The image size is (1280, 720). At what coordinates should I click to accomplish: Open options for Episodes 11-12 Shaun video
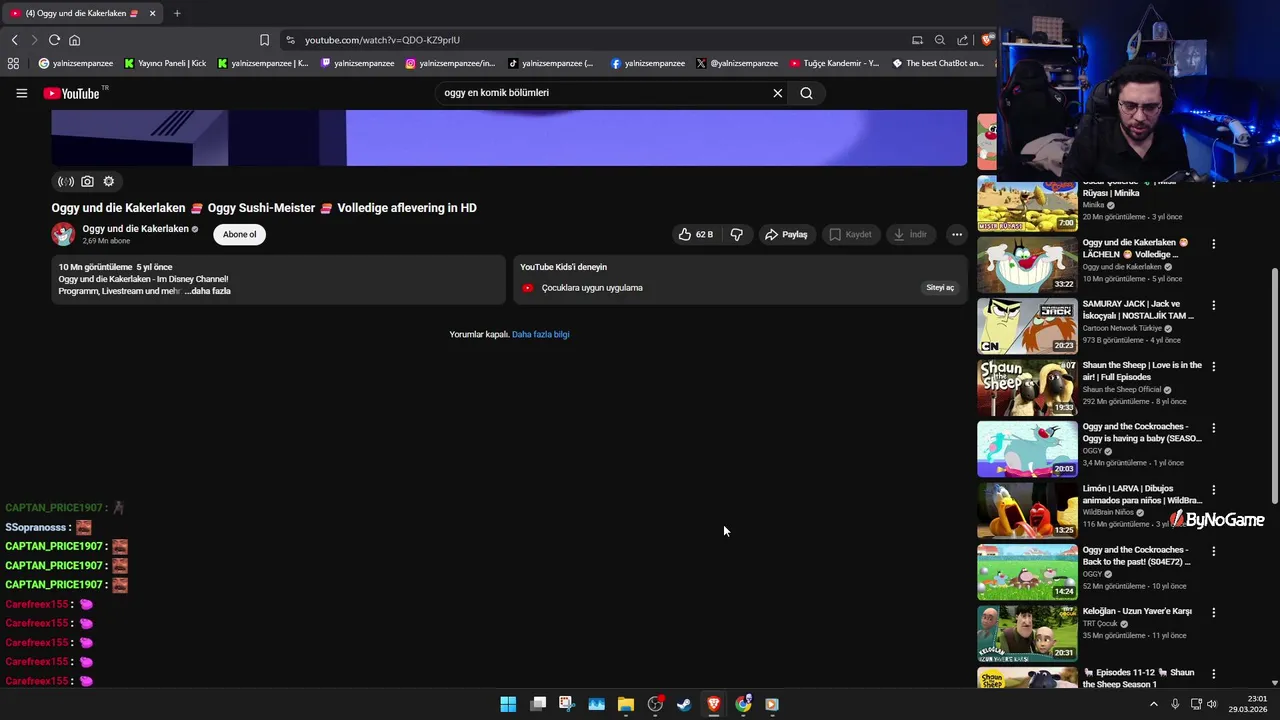(x=1213, y=674)
